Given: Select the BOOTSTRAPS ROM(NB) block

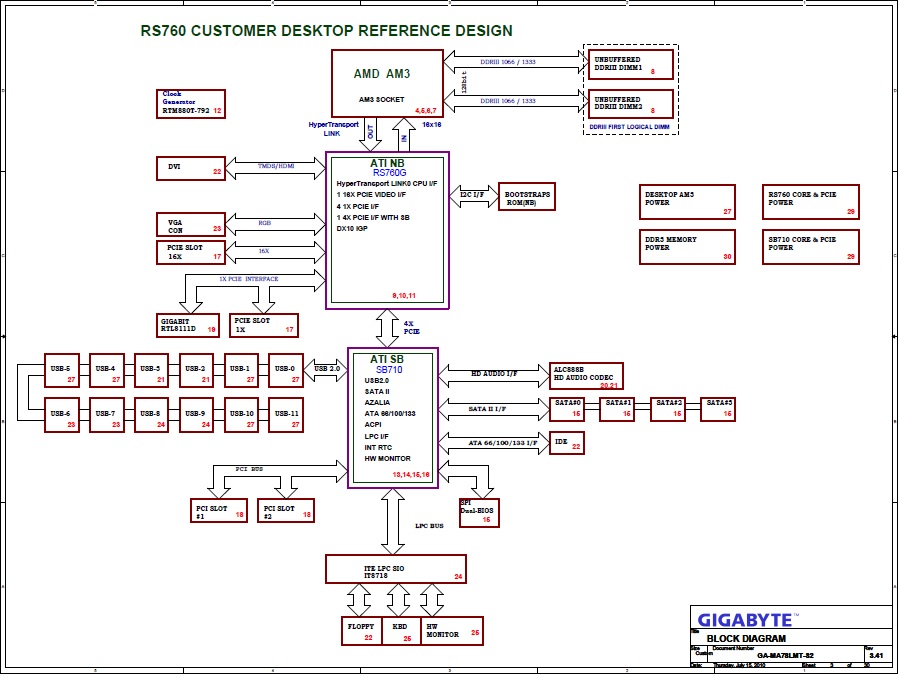Looking at the screenshot, I should pyautogui.click(x=526, y=197).
